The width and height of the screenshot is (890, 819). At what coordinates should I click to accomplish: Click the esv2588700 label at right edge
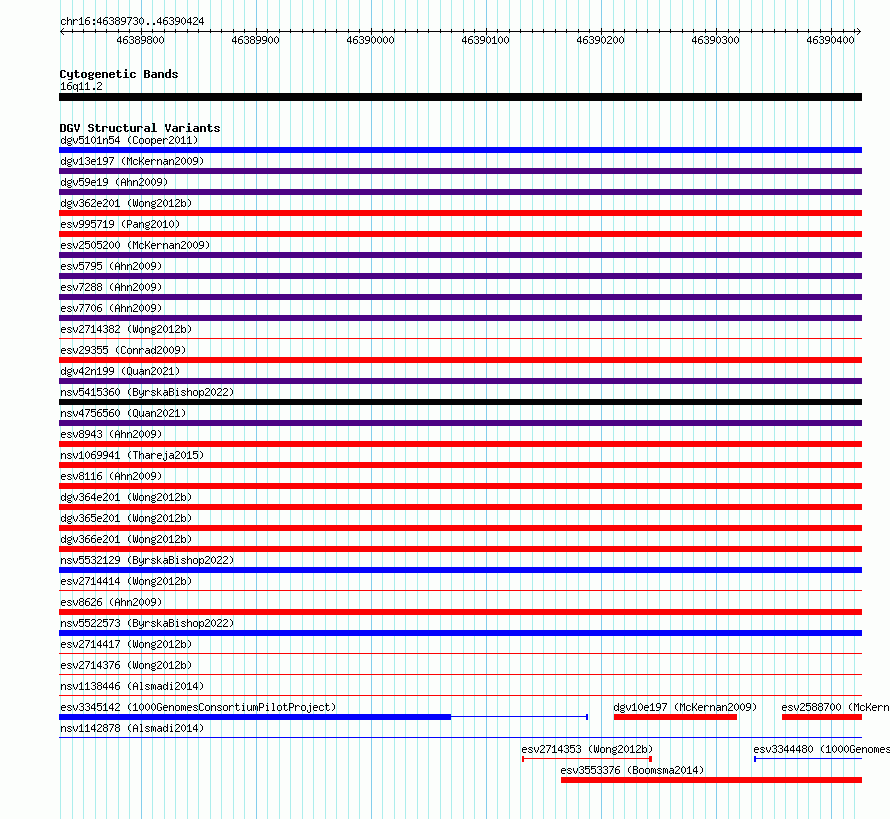coord(836,707)
